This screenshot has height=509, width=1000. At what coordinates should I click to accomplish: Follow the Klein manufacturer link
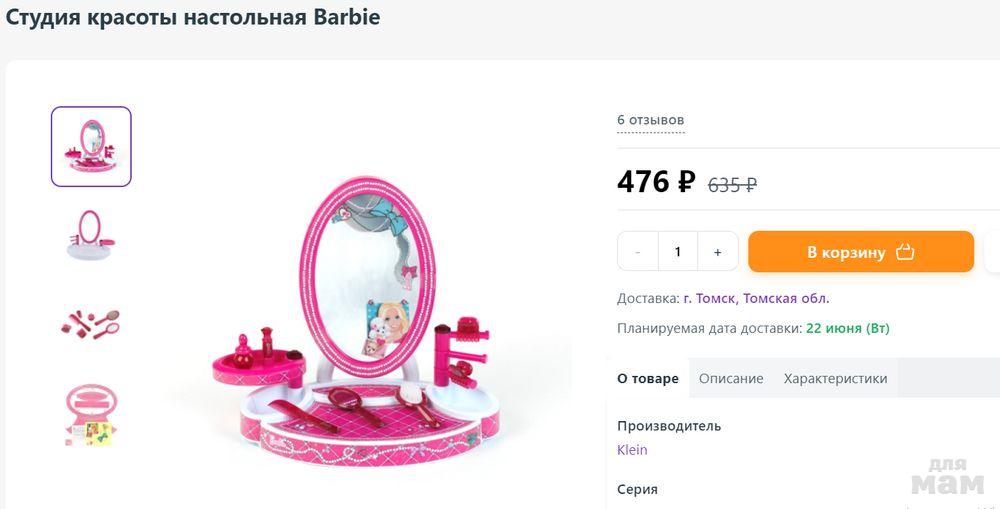632,450
